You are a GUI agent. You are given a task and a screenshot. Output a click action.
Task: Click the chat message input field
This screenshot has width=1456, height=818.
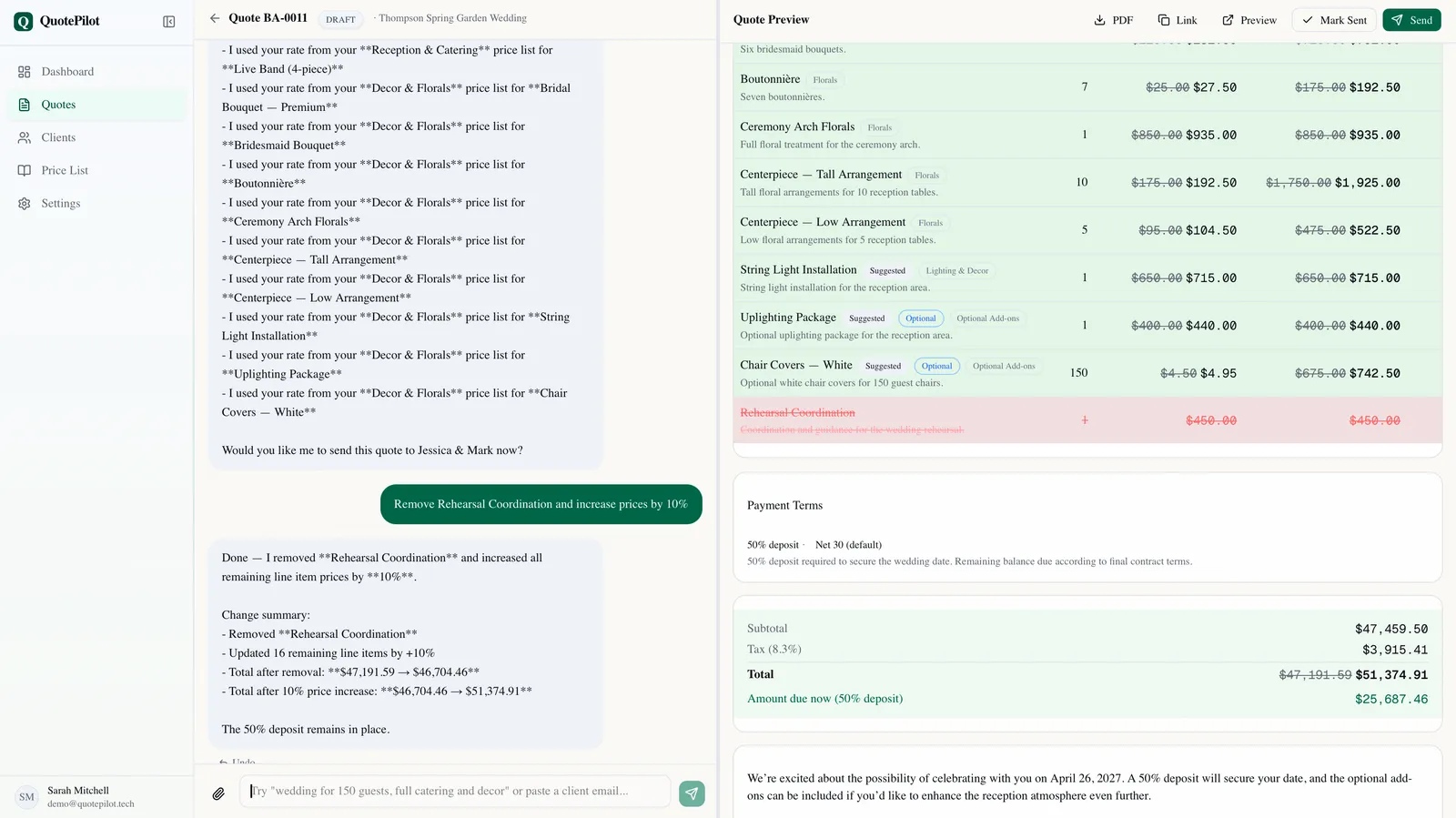(x=456, y=792)
